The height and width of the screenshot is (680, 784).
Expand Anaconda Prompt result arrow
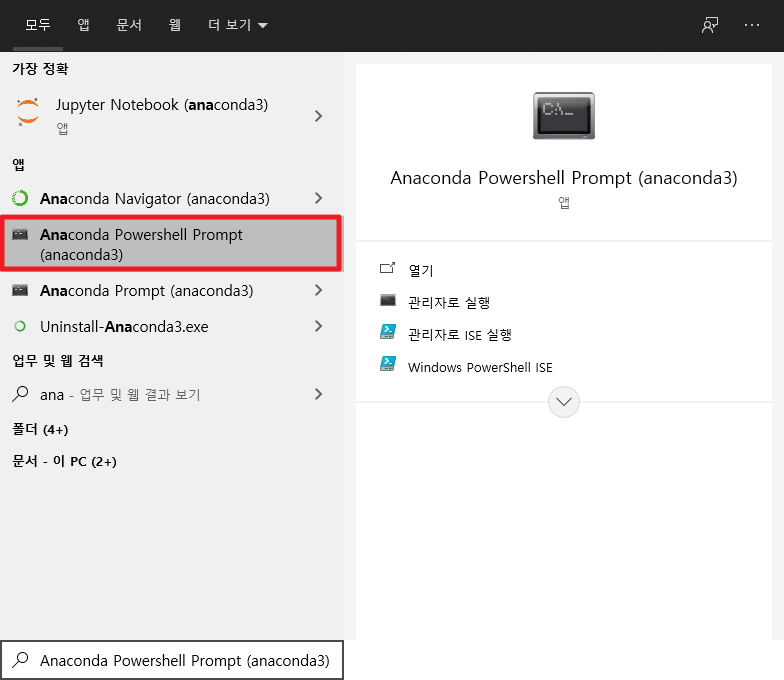click(318, 290)
